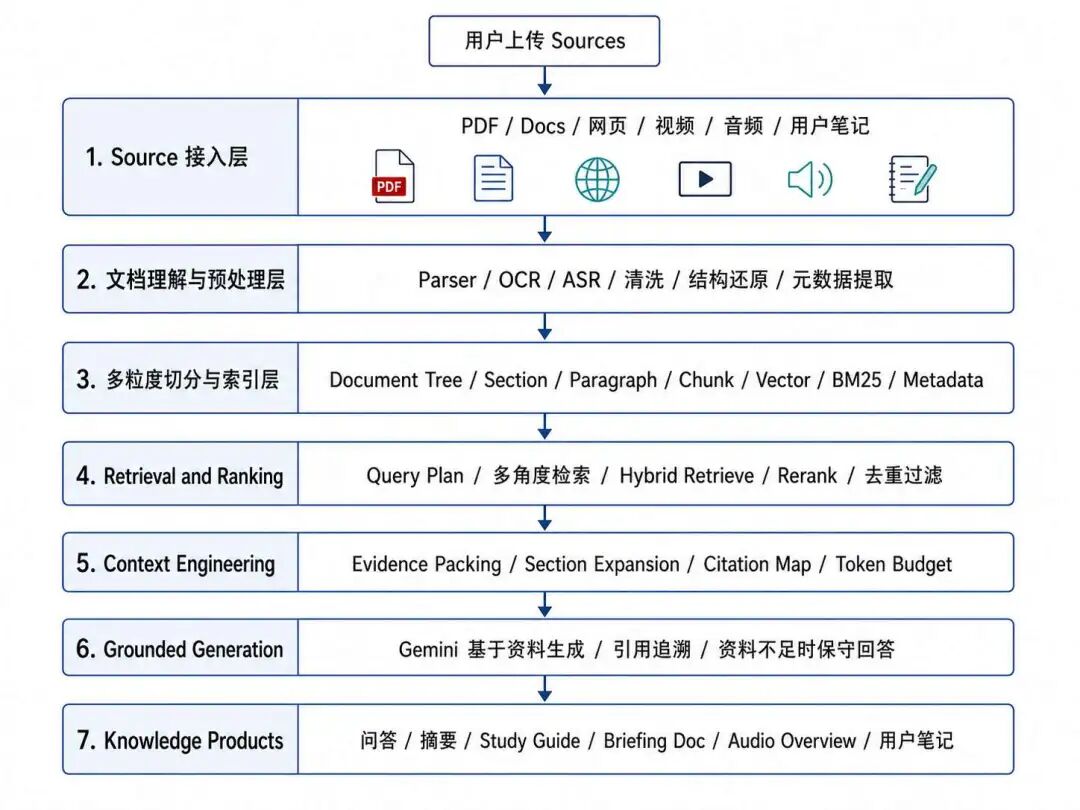The height and width of the screenshot is (810, 1080).
Task: Click the red PDF file icon
Action: click(393, 176)
